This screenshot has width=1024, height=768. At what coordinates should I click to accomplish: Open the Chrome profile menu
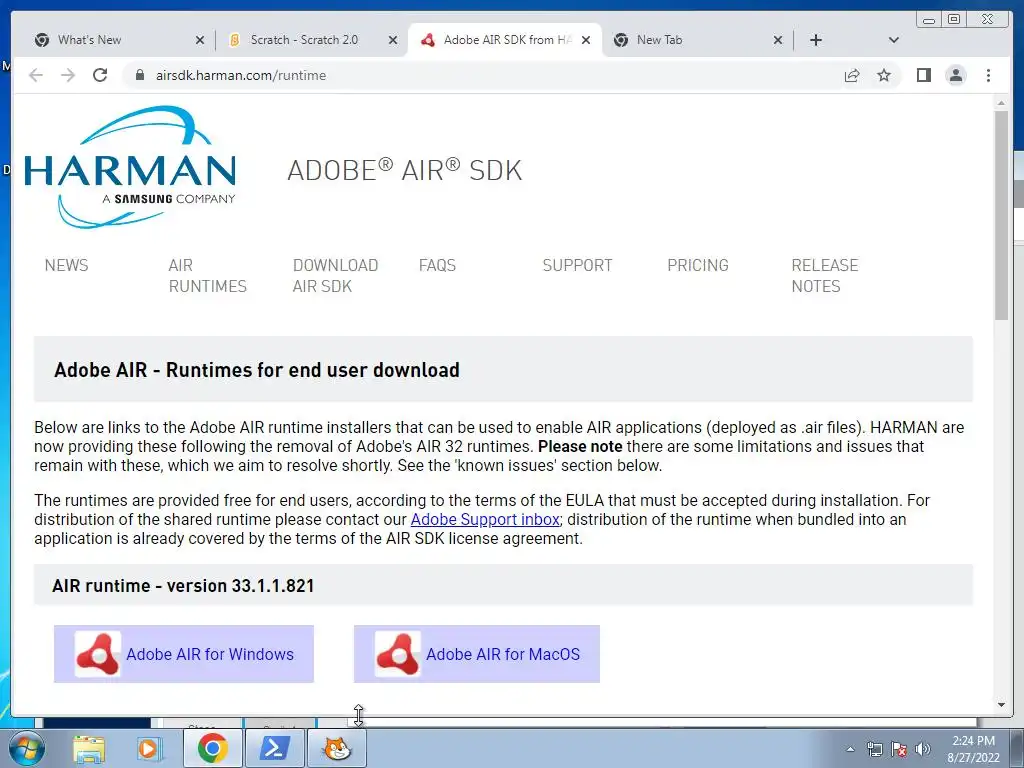pos(955,75)
